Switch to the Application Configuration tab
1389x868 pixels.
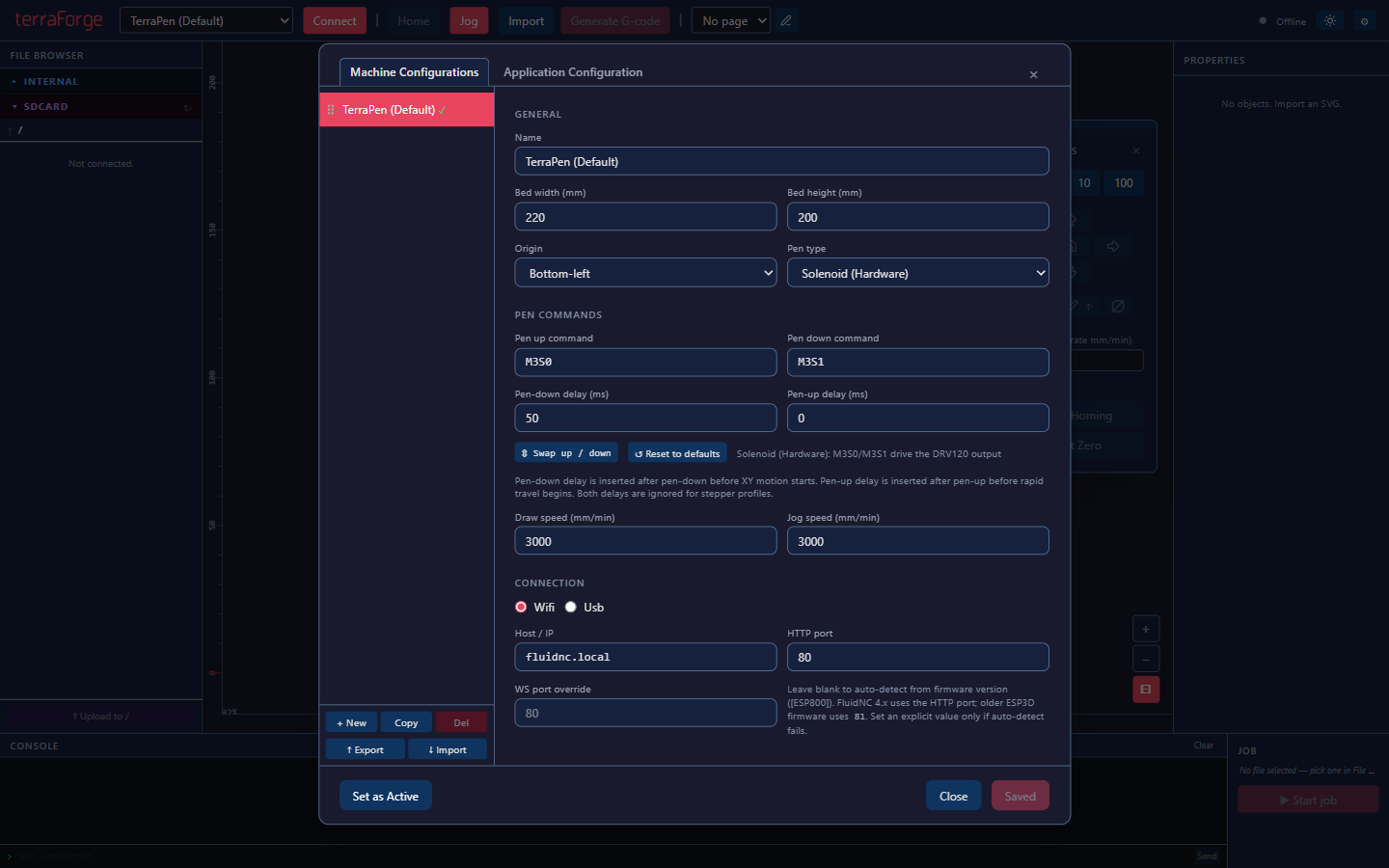pyautogui.click(x=573, y=72)
